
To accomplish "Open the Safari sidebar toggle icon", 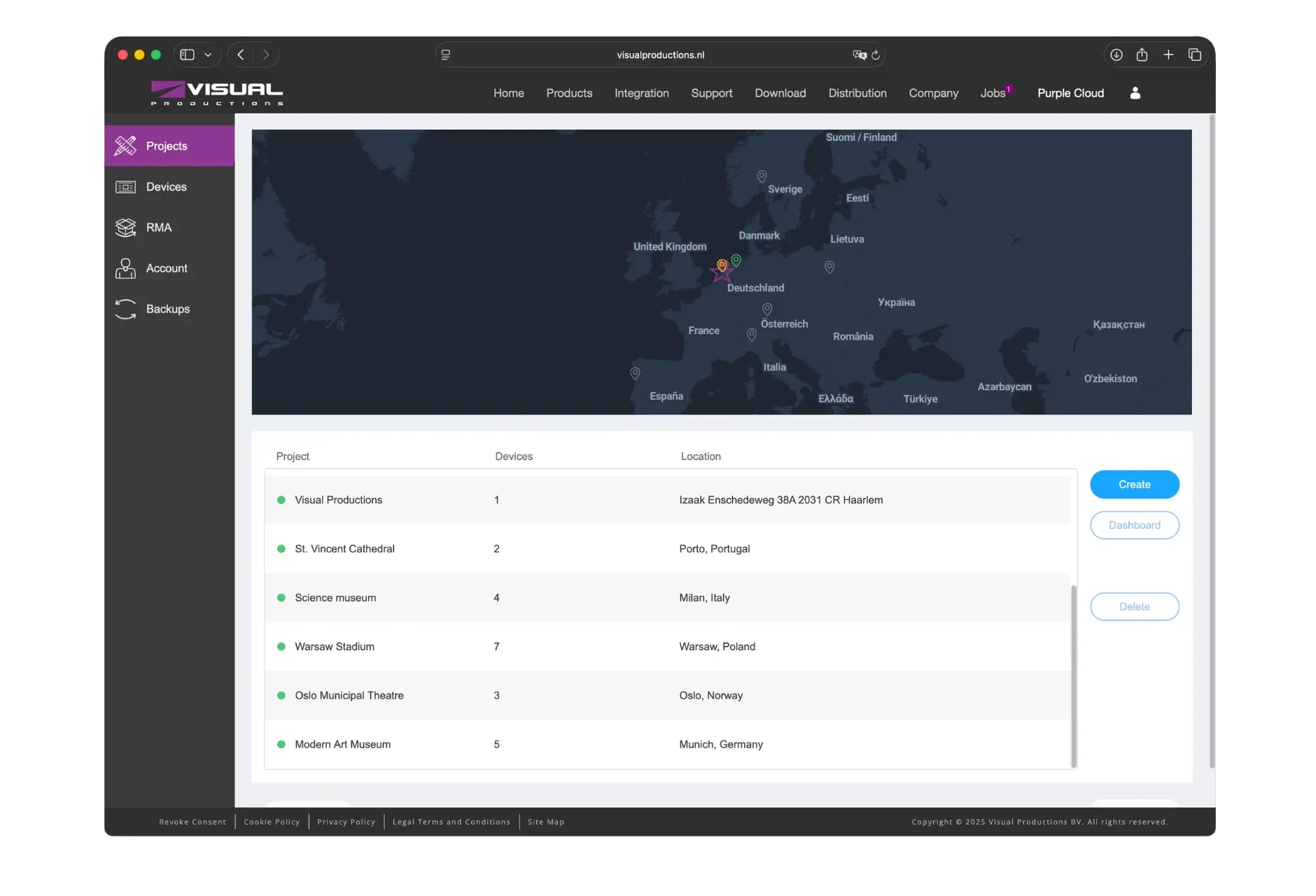I will [x=187, y=55].
